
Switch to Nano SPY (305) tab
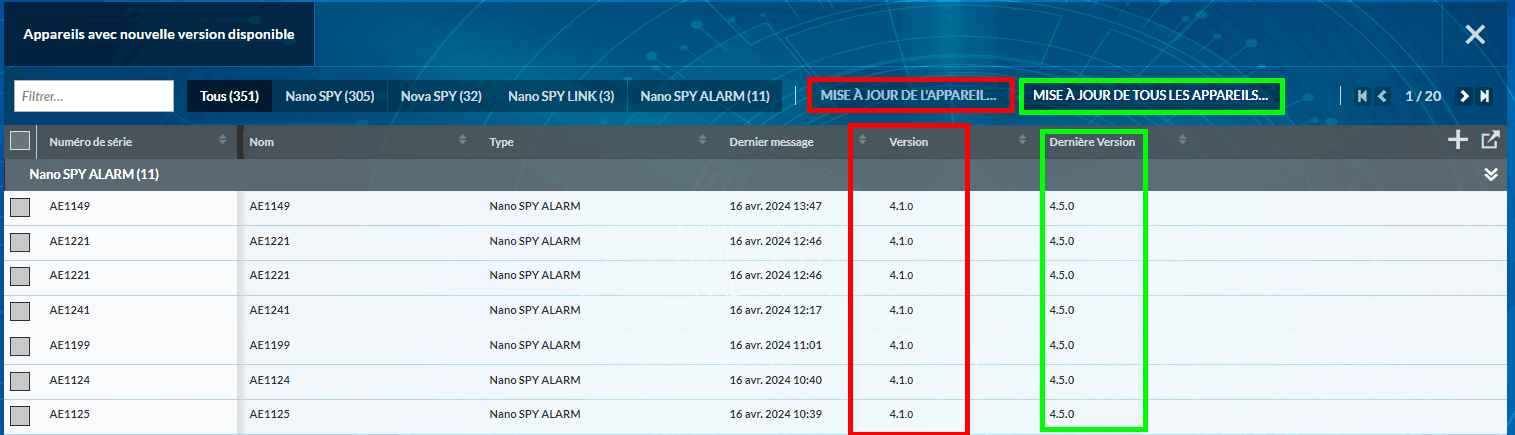click(x=329, y=96)
